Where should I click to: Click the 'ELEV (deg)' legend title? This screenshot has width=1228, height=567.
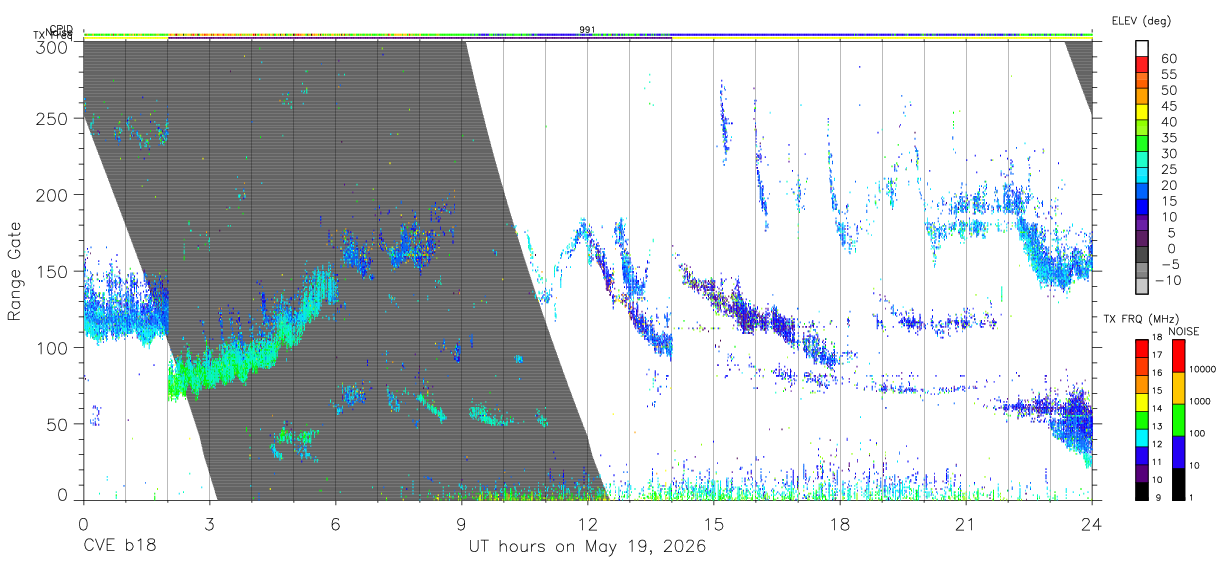(x=1141, y=20)
